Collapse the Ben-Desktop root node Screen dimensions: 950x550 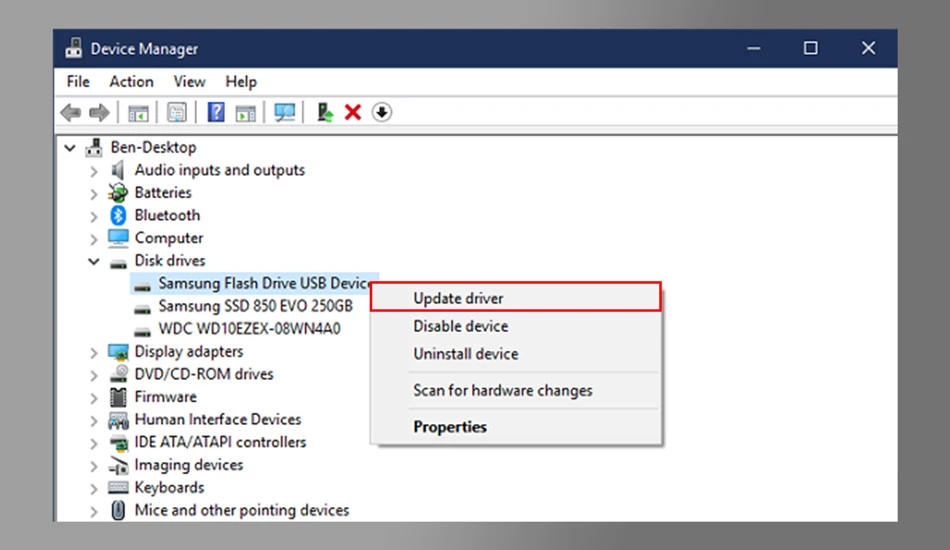(70, 148)
